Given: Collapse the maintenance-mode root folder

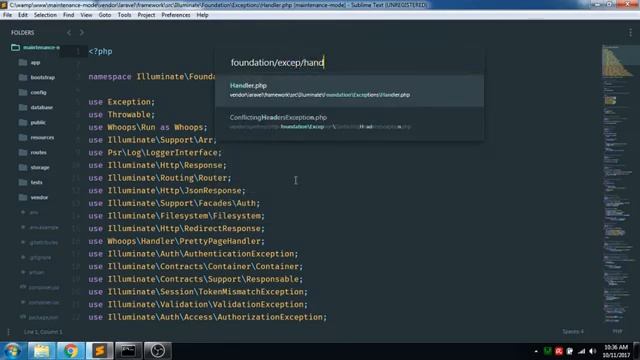Looking at the screenshot, I should click(36, 47).
